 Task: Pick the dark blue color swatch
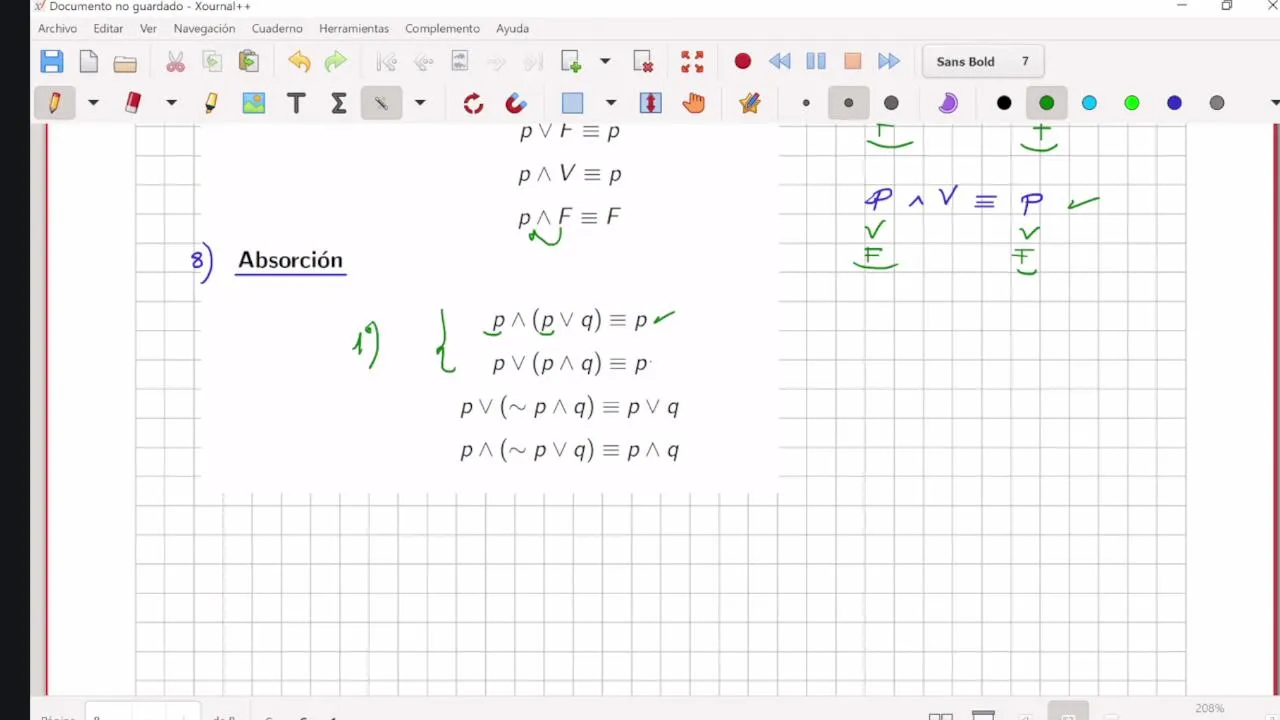coord(1174,103)
